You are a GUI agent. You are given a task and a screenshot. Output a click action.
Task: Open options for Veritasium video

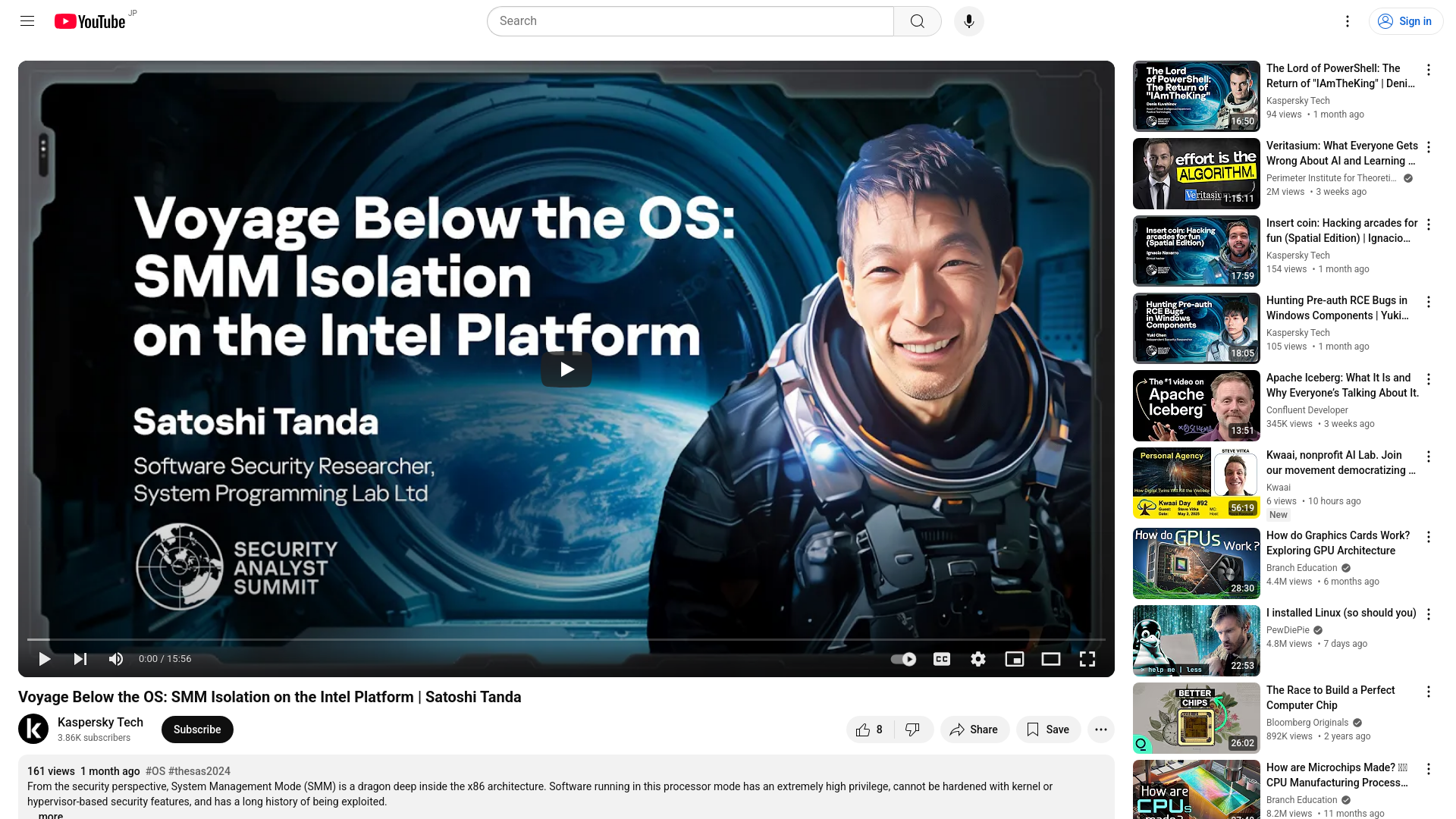click(1429, 147)
